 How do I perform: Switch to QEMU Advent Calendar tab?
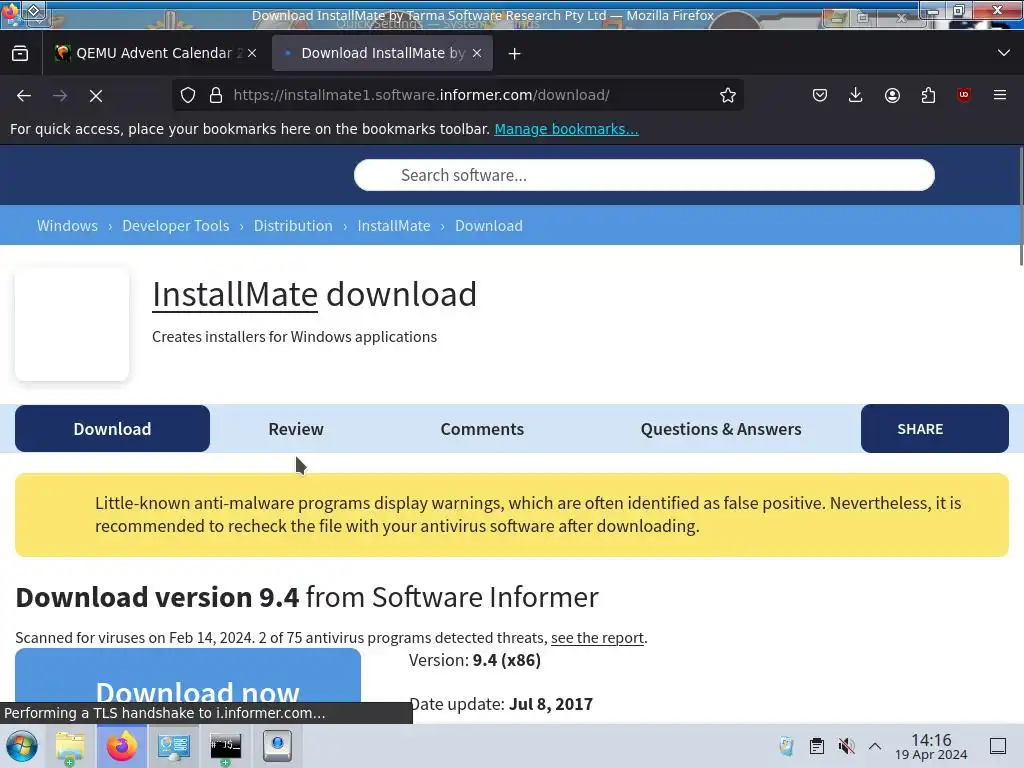(x=153, y=53)
